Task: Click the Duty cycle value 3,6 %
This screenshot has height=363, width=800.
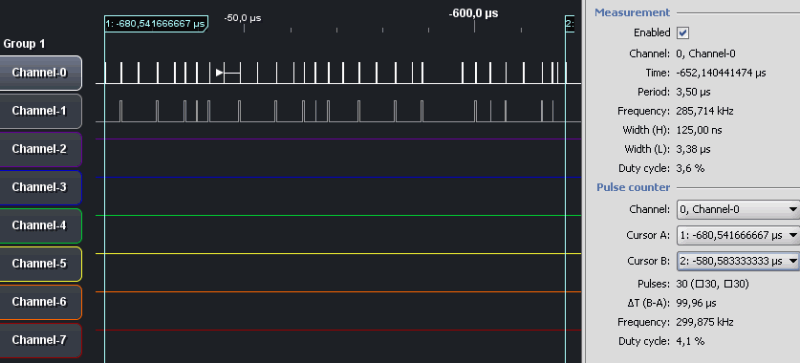Action: coord(690,168)
